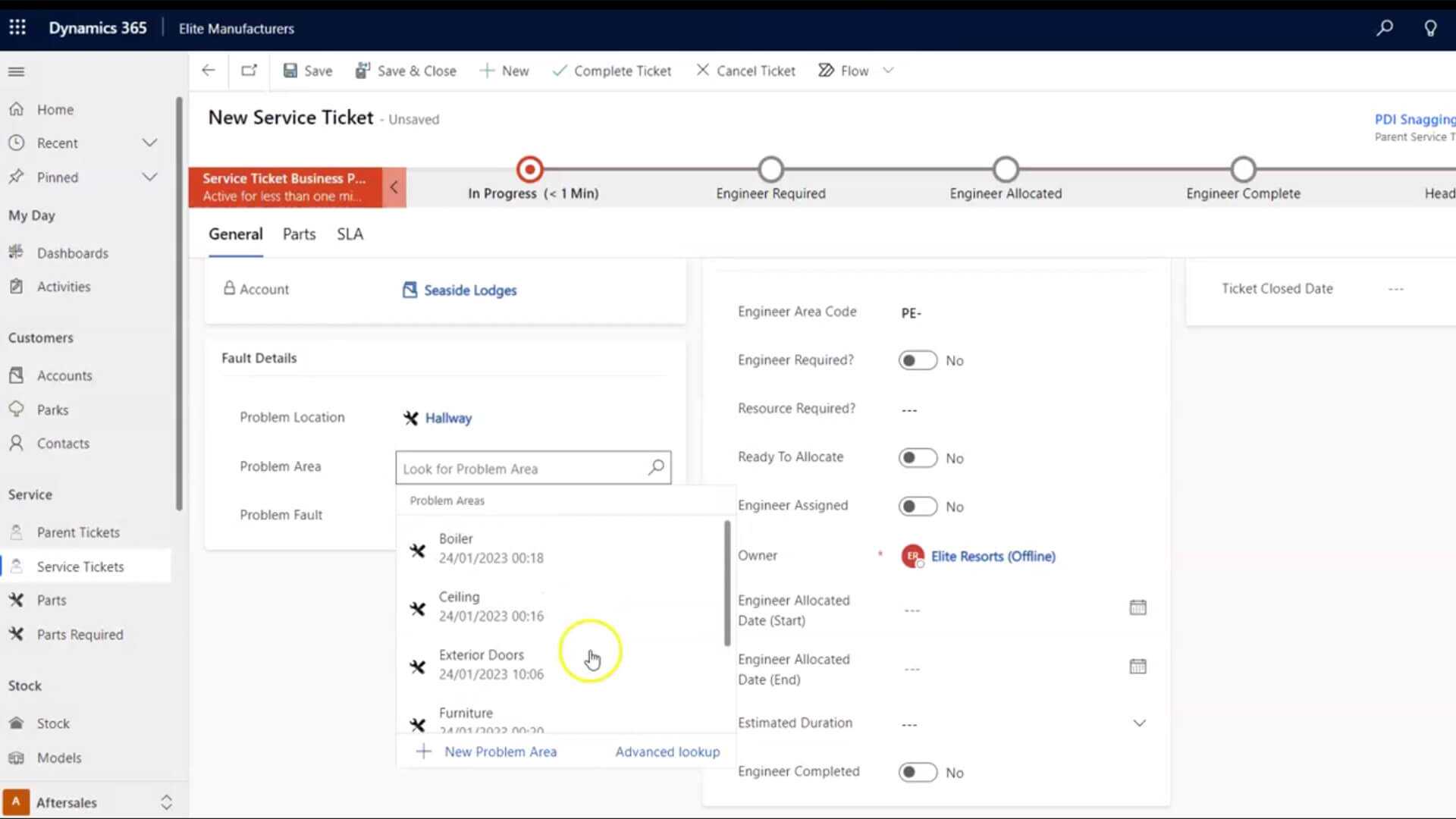1456x819 pixels.
Task: Open the lightbulb assistant icon
Action: (x=1430, y=28)
